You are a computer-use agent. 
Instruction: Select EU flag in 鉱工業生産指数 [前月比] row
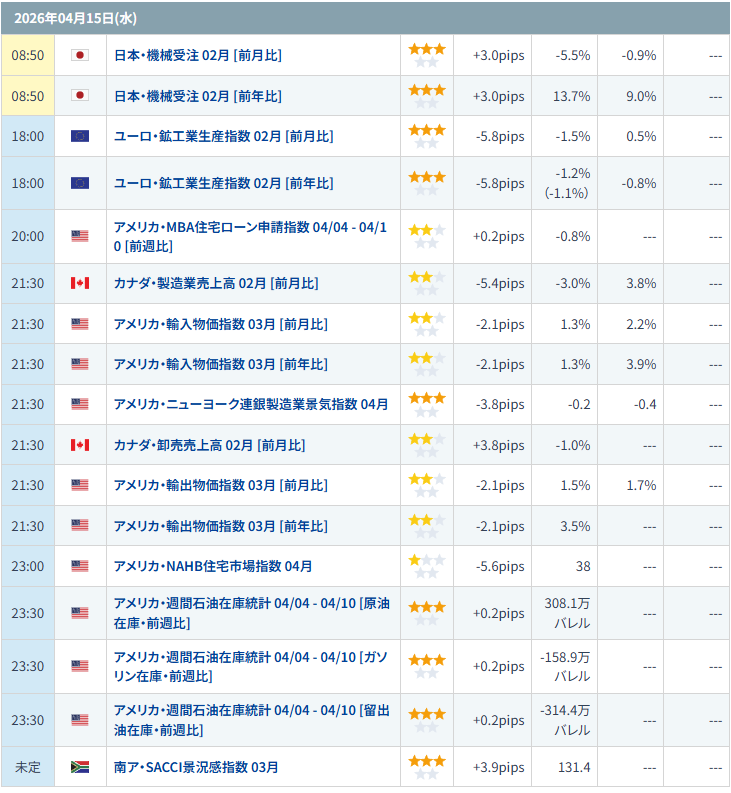(80, 136)
